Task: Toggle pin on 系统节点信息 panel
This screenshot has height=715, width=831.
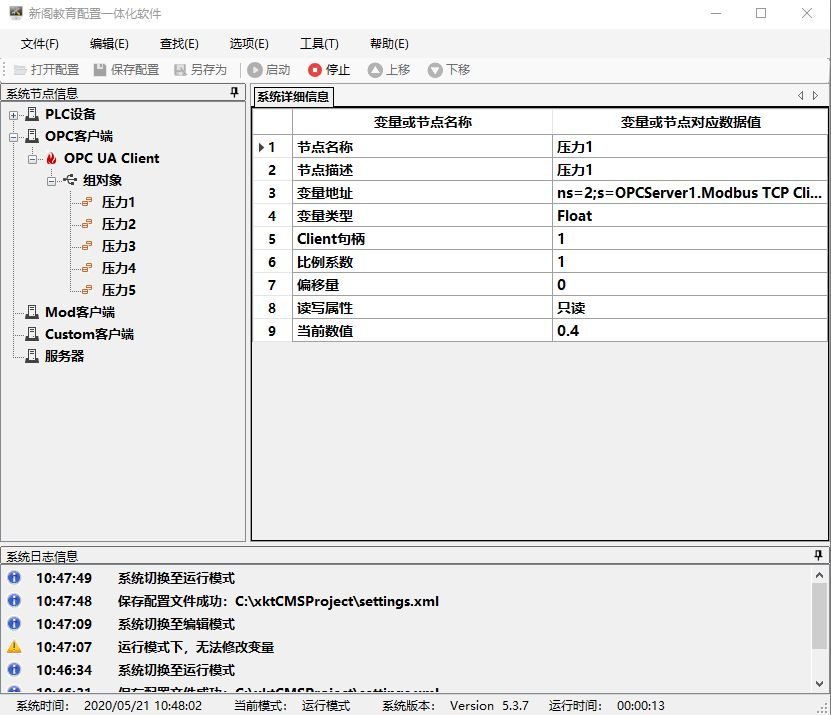Action: 235,93
